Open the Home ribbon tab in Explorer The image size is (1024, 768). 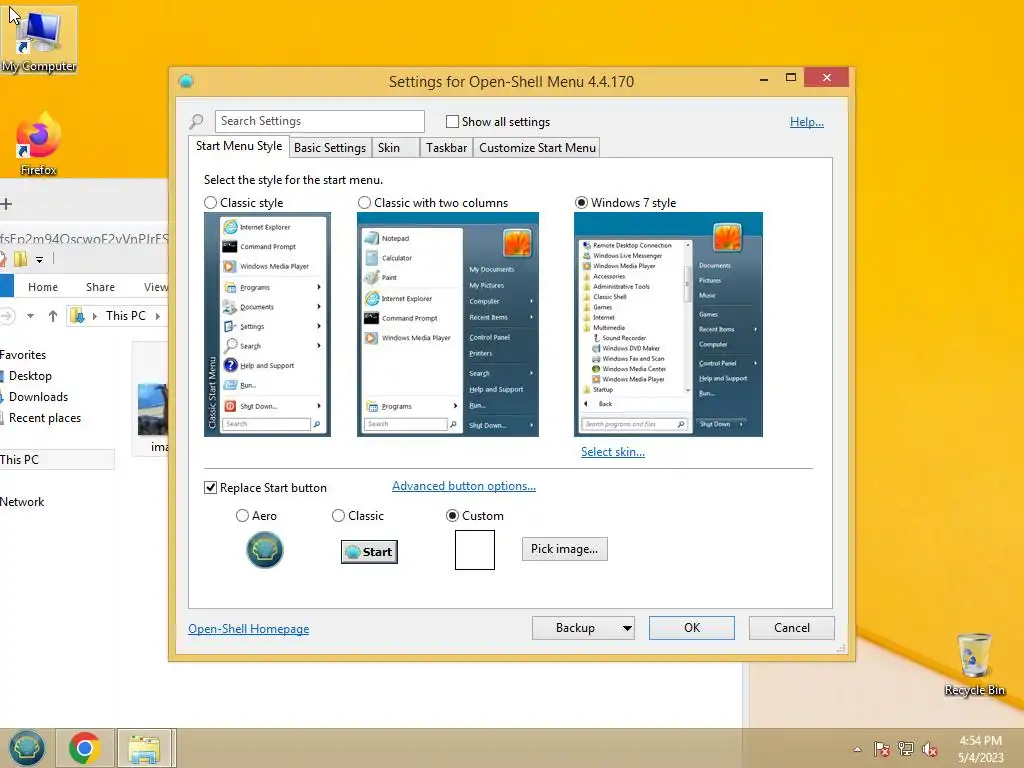pyautogui.click(x=43, y=287)
